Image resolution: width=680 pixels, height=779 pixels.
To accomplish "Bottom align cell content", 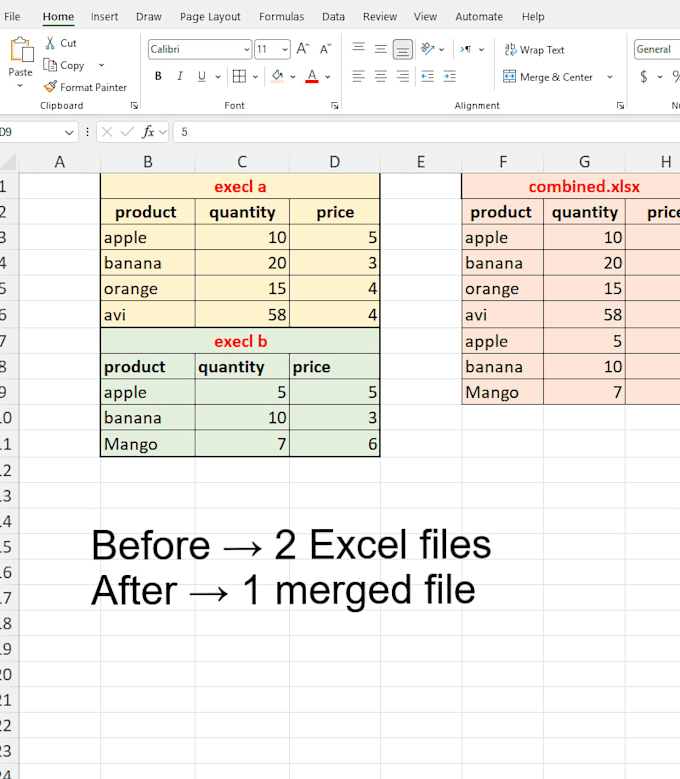I will click(402, 49).
